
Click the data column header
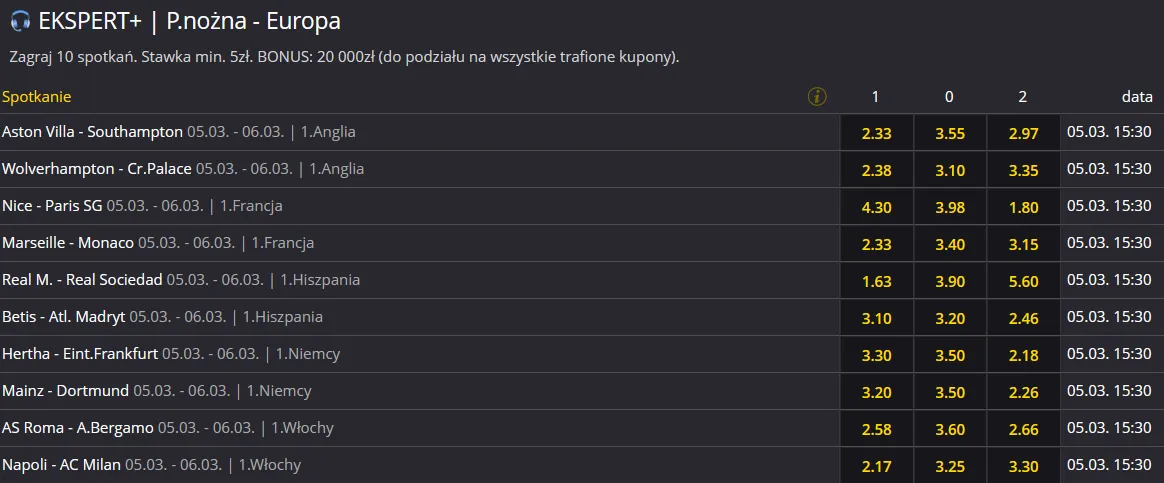tap(1137, 96)
